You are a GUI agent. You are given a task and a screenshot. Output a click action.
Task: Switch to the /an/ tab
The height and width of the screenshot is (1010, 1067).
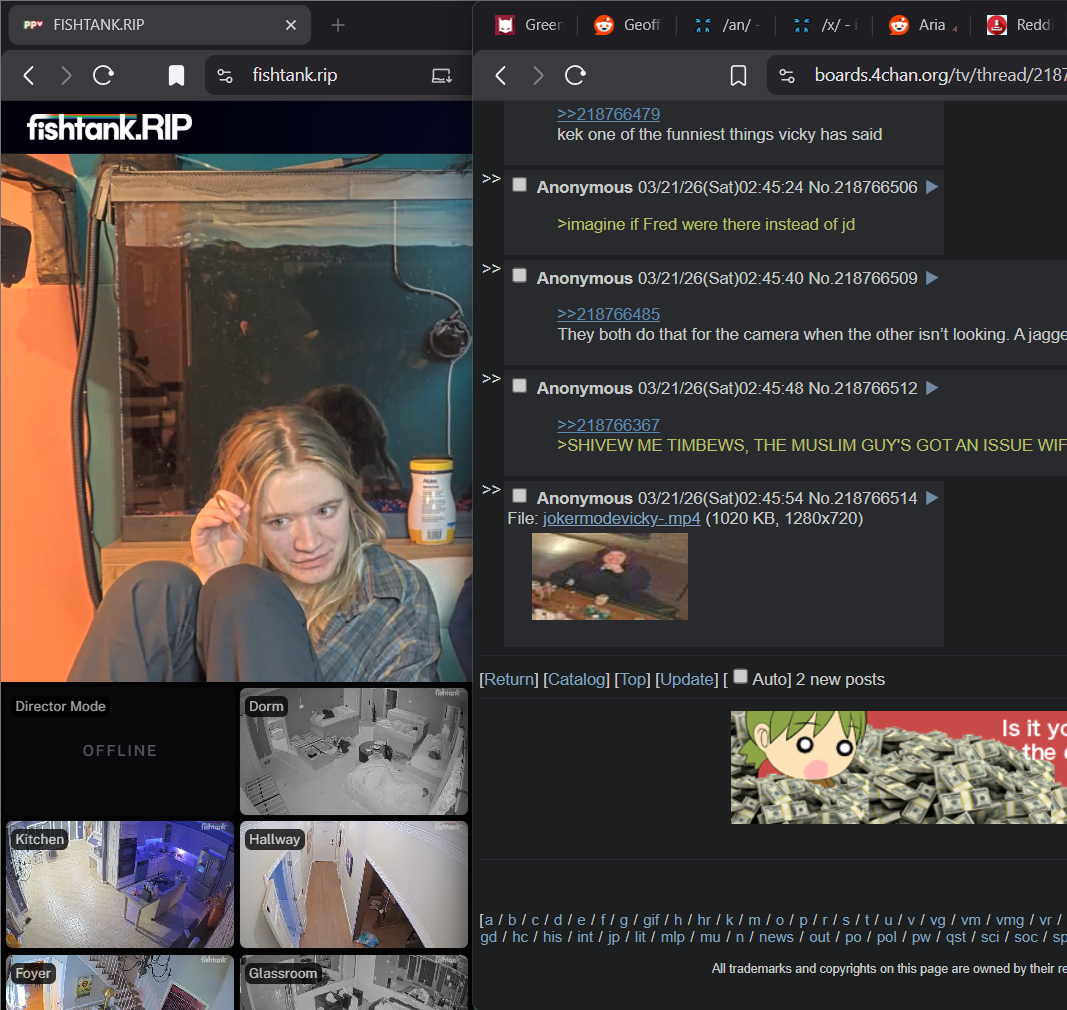[x=727, y=25]
